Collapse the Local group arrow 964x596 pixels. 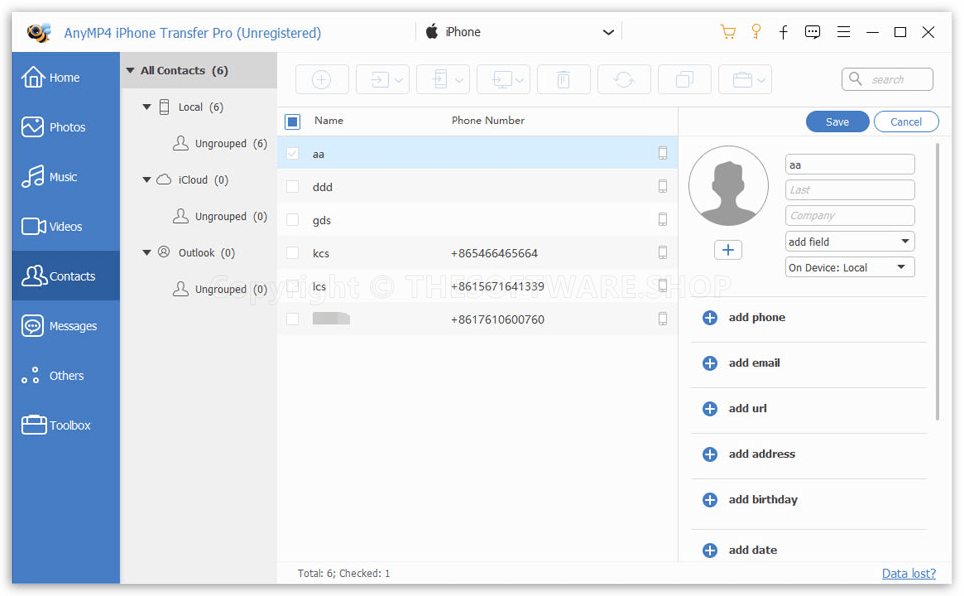click(x=147, y=107)
